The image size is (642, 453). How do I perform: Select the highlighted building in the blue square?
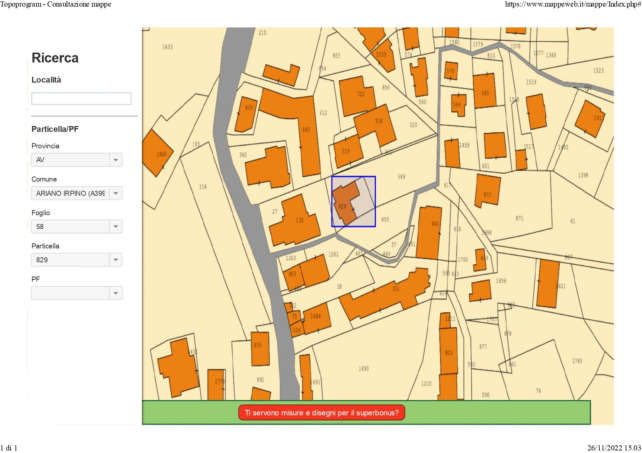345,203
